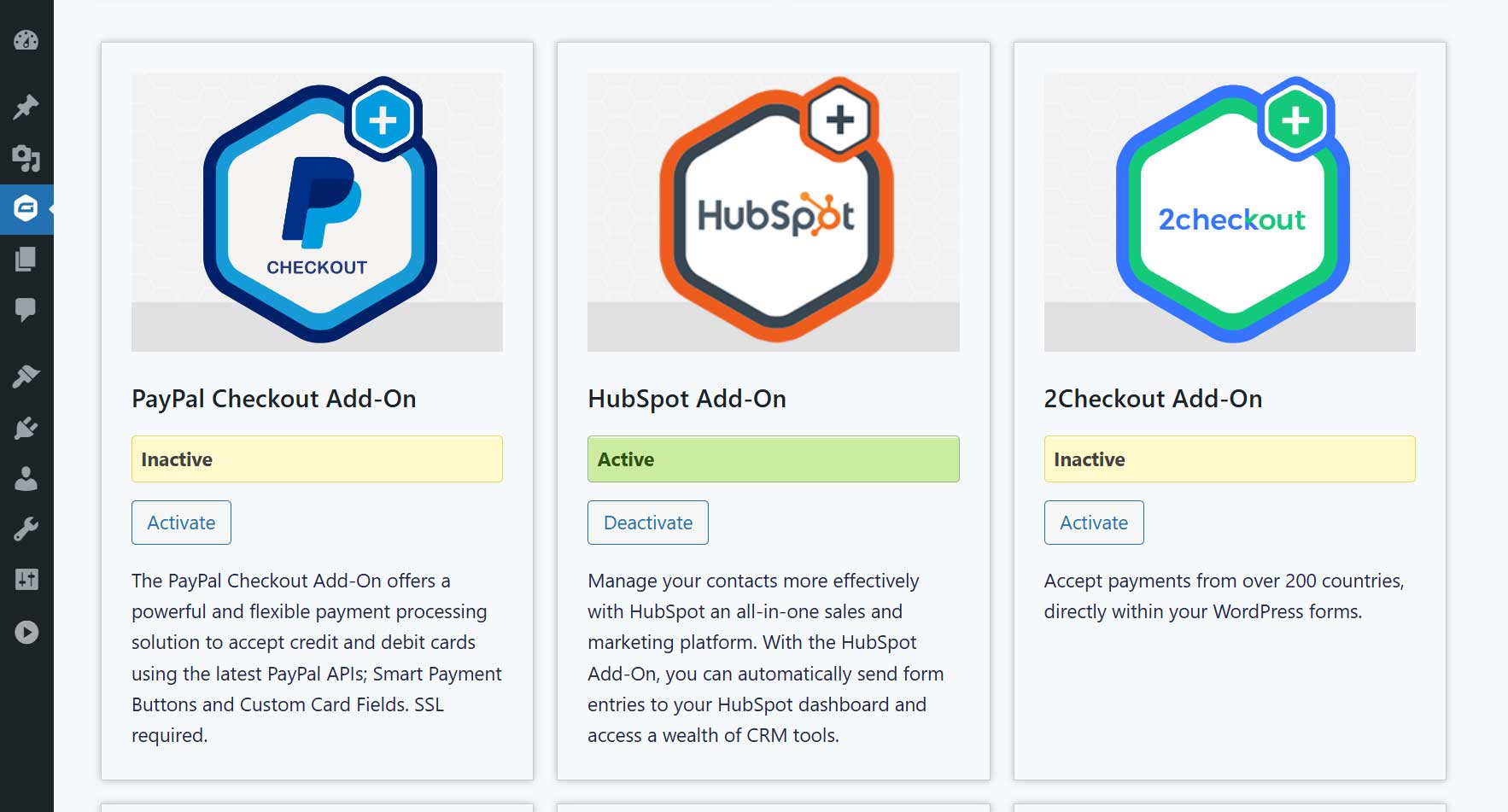Click the play circle icon in sidebar
Image resolution: width=1508 pixels, height=812 pixels.
[26, 632]
